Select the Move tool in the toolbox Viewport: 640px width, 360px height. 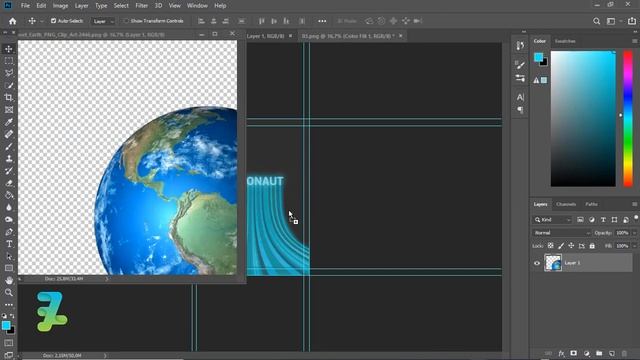[9, 49]
